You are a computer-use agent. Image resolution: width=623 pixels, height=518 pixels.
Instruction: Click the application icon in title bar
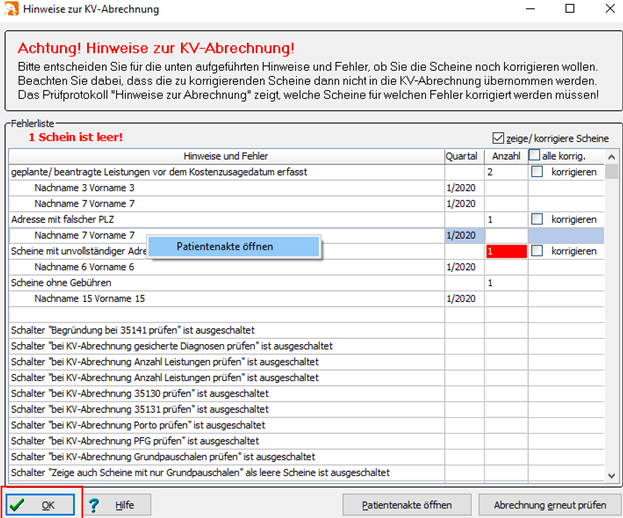pyautogui.click(x=11, y=9)
